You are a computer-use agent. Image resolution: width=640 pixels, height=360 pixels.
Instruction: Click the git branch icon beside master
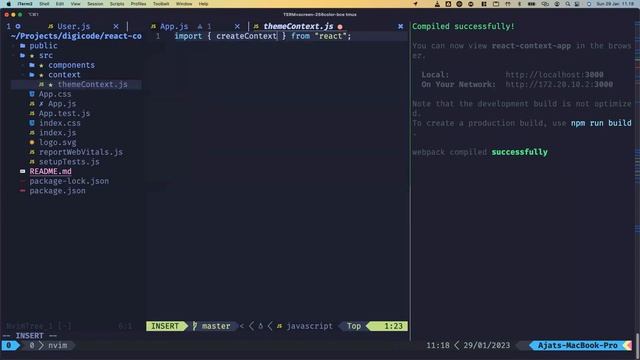195,326
